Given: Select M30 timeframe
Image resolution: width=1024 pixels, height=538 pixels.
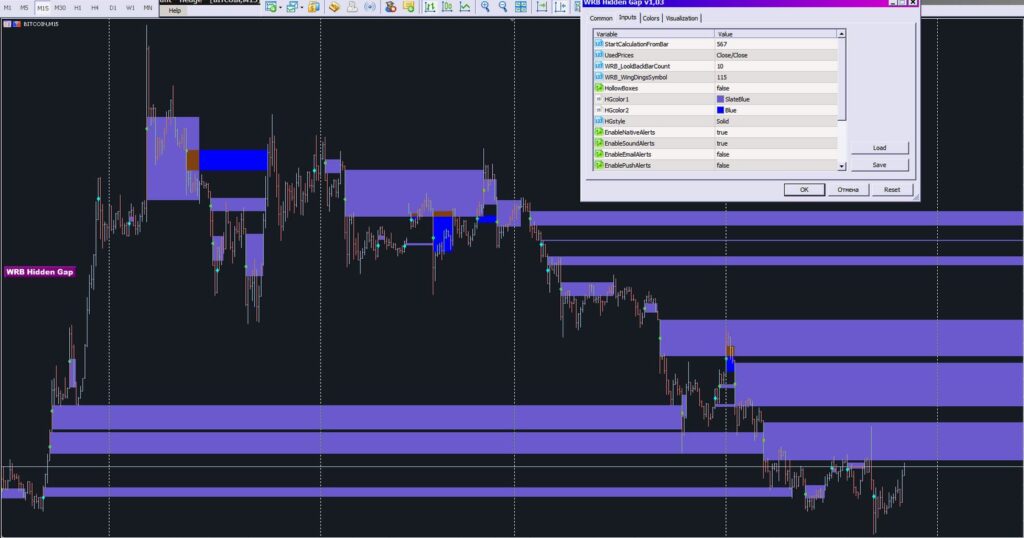Looking at the screenshot, I should [60, 8].
